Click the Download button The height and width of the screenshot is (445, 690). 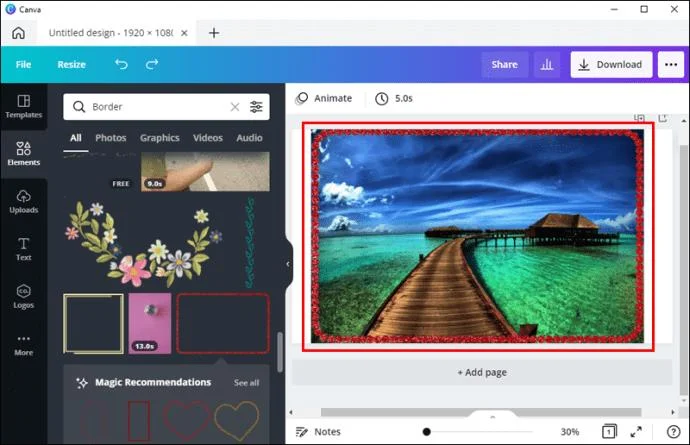click(611, 65)
